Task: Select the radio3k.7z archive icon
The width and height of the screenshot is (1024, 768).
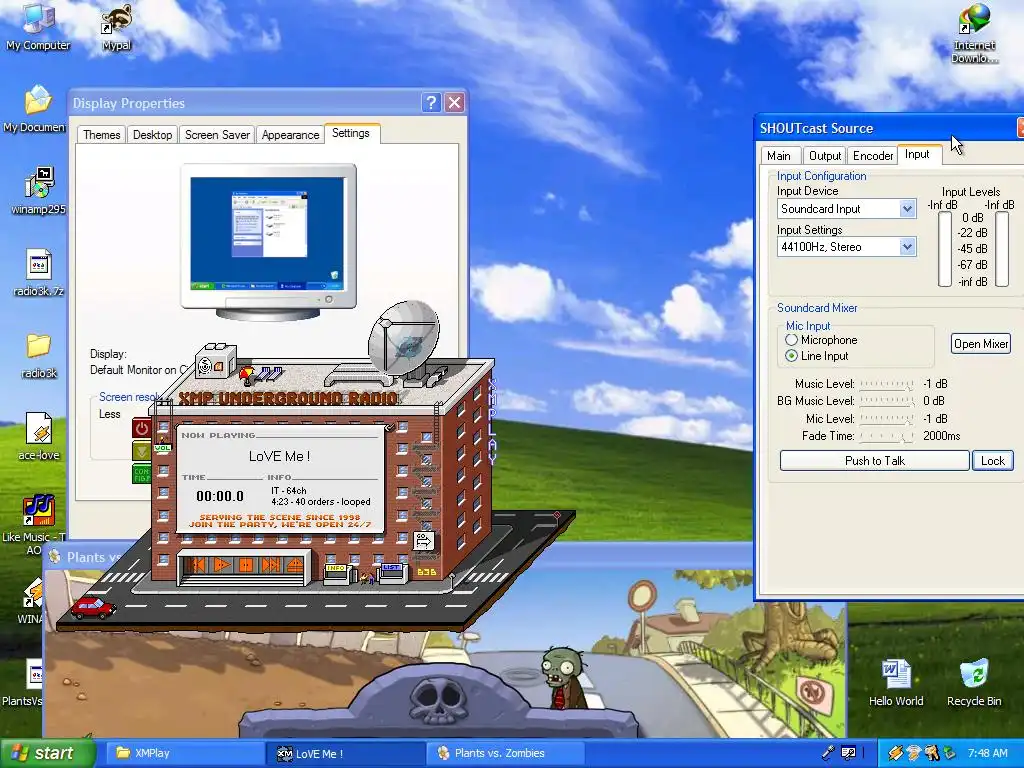Action: 39,272
